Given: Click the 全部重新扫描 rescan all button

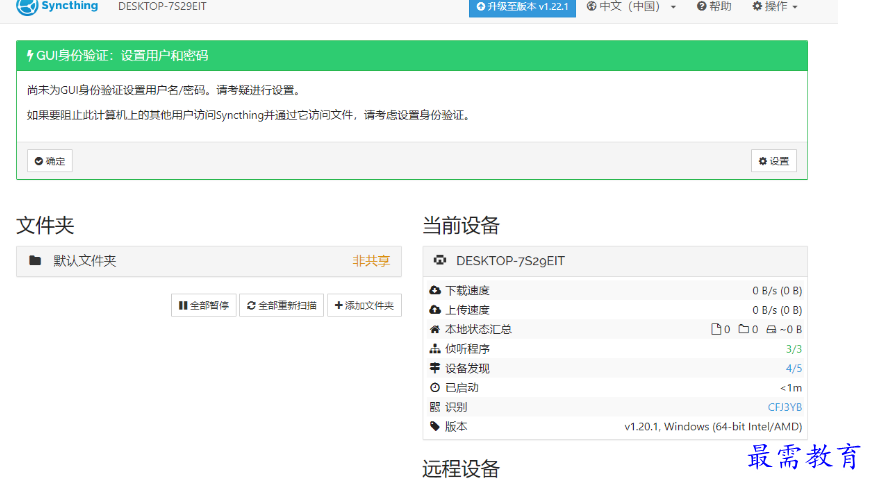Looking at the screenshot, I should point(282,305).
